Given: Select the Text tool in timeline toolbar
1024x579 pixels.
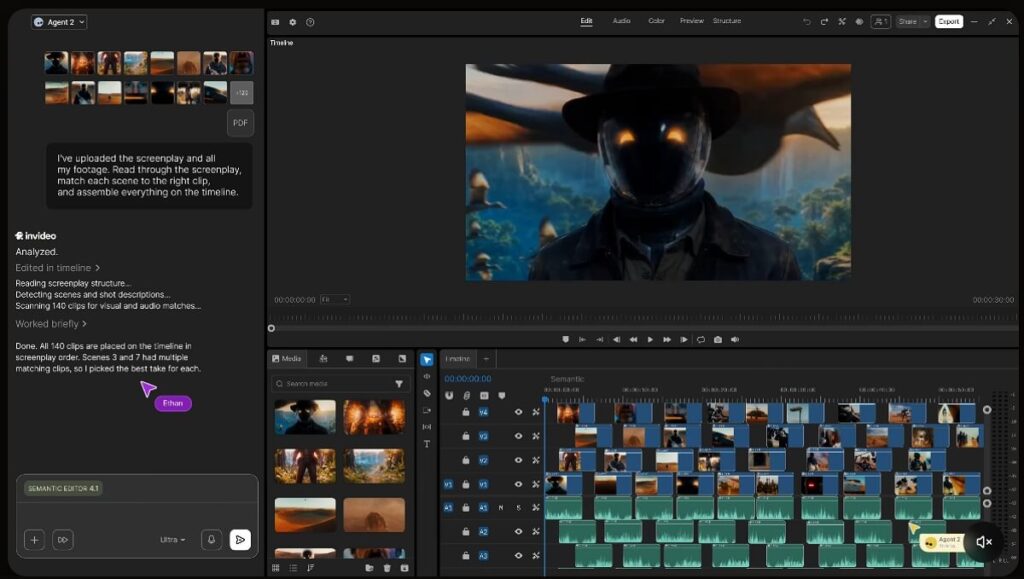Looking at the screenshot, I should [426, 444].
